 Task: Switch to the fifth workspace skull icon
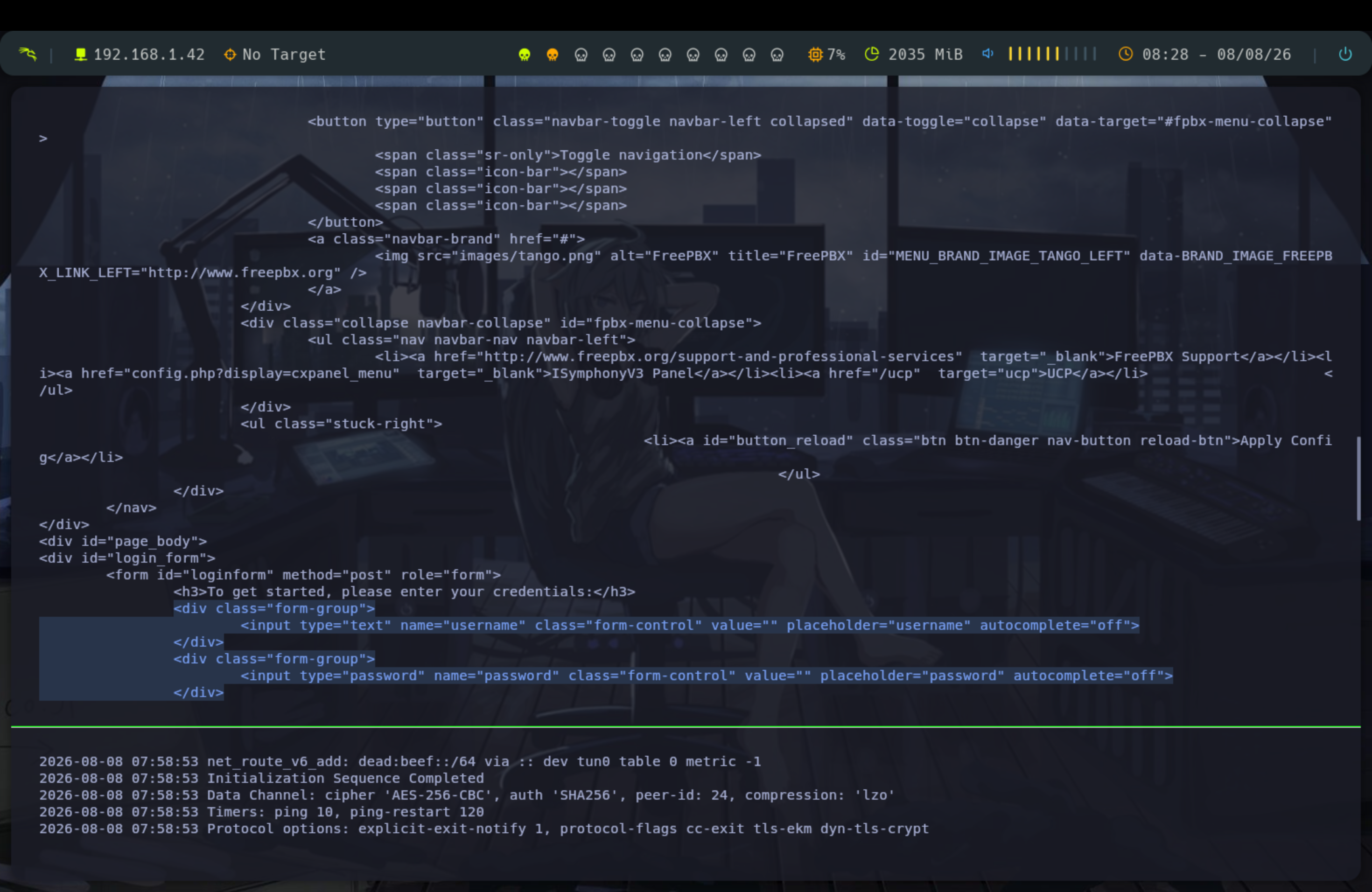click(637, 55)
